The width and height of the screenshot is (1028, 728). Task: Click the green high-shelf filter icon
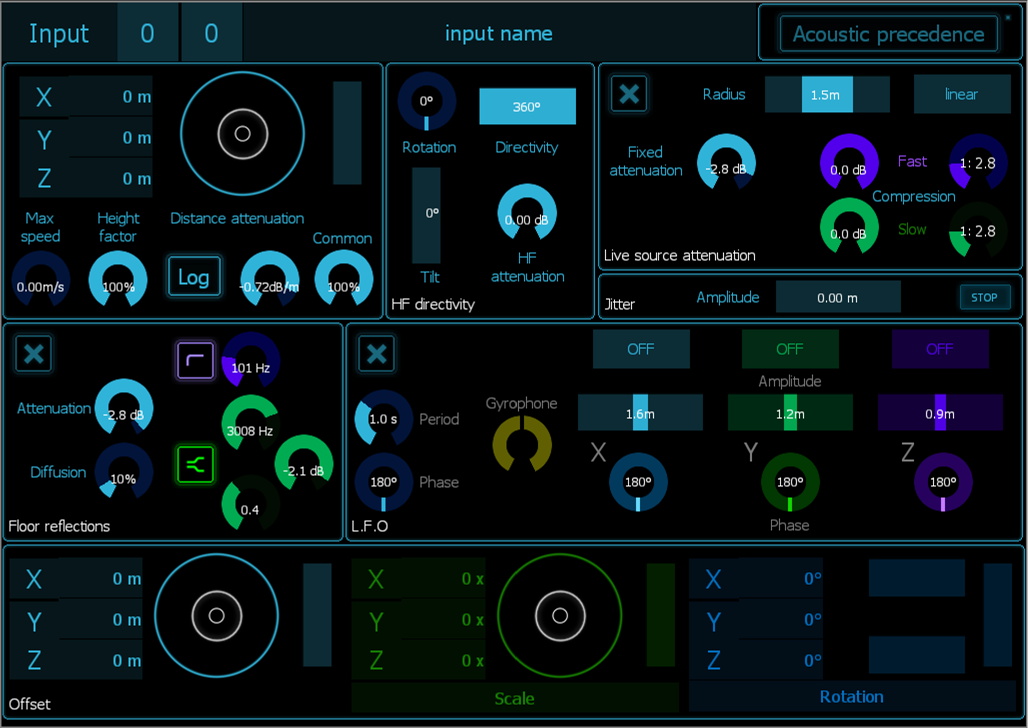tap(195, 464)
